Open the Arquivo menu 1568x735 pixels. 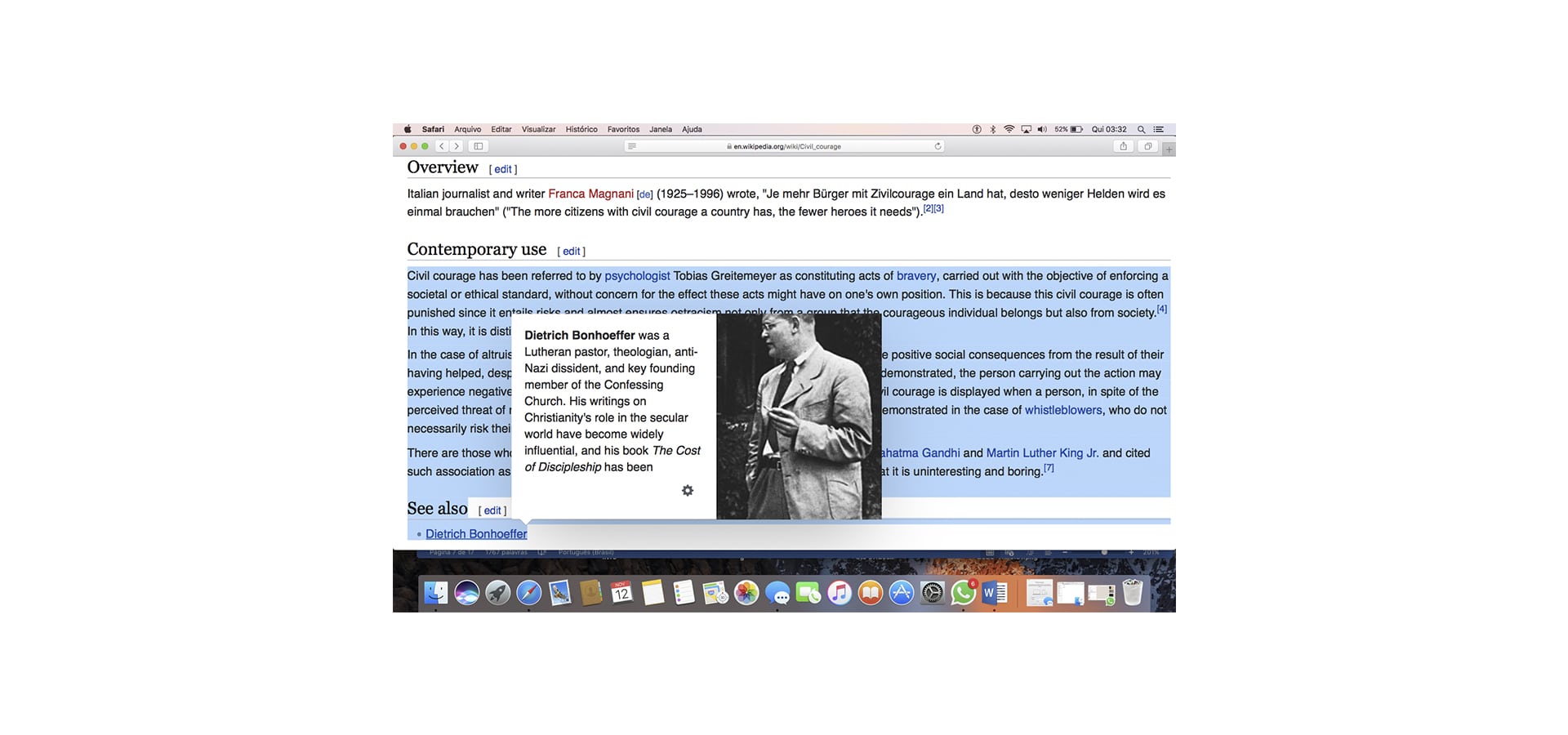tap(468, 129)
